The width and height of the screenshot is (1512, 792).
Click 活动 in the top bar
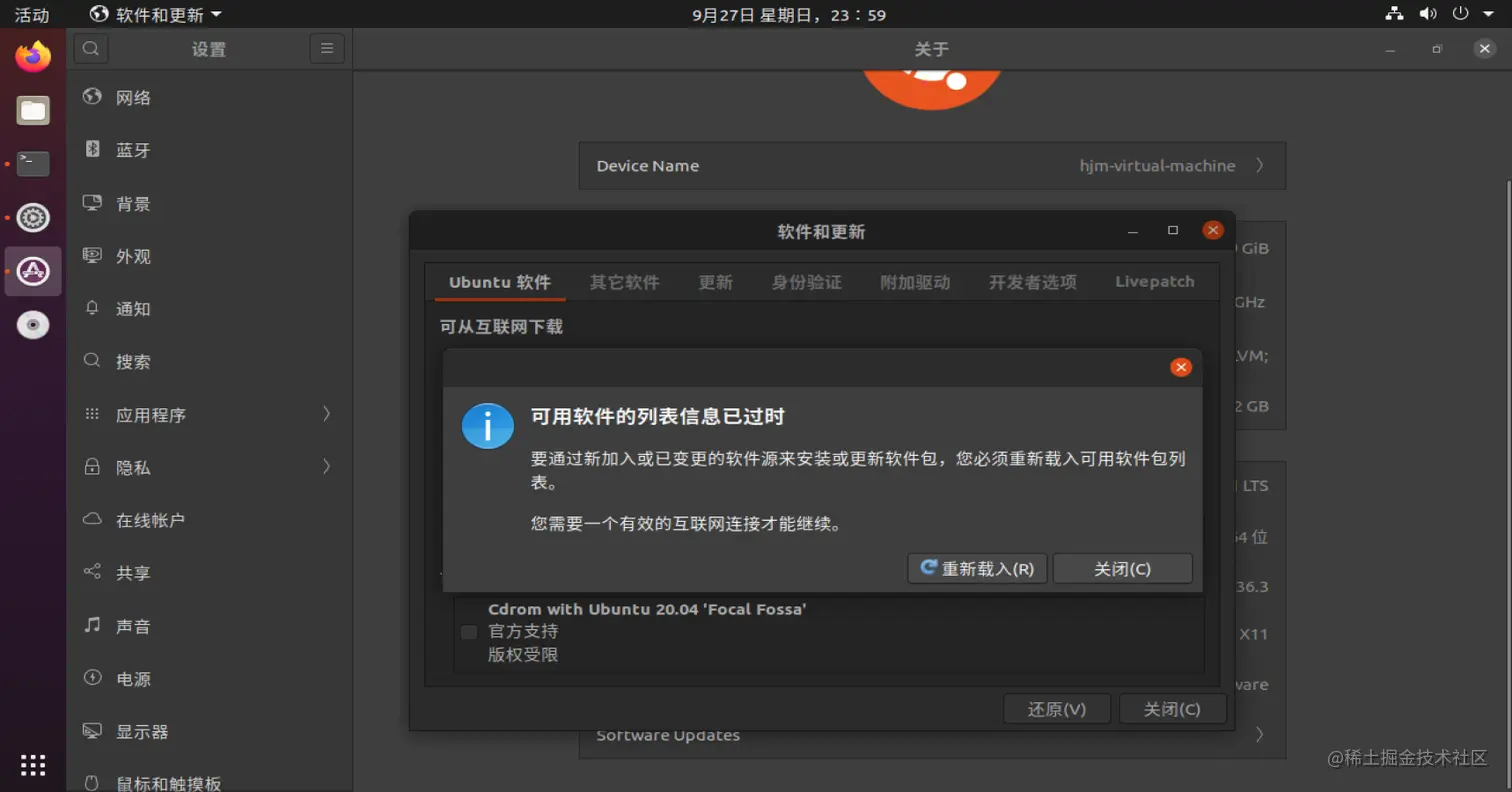tap(32, 15)
